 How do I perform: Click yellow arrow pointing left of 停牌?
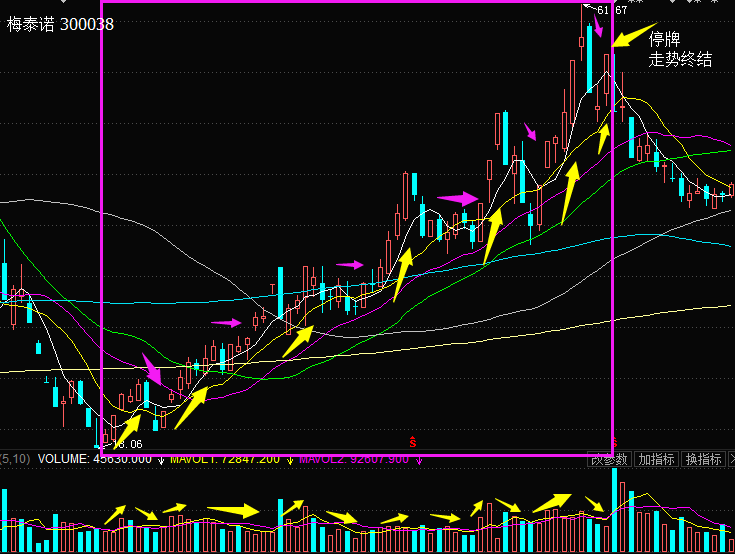click(632, 36)
